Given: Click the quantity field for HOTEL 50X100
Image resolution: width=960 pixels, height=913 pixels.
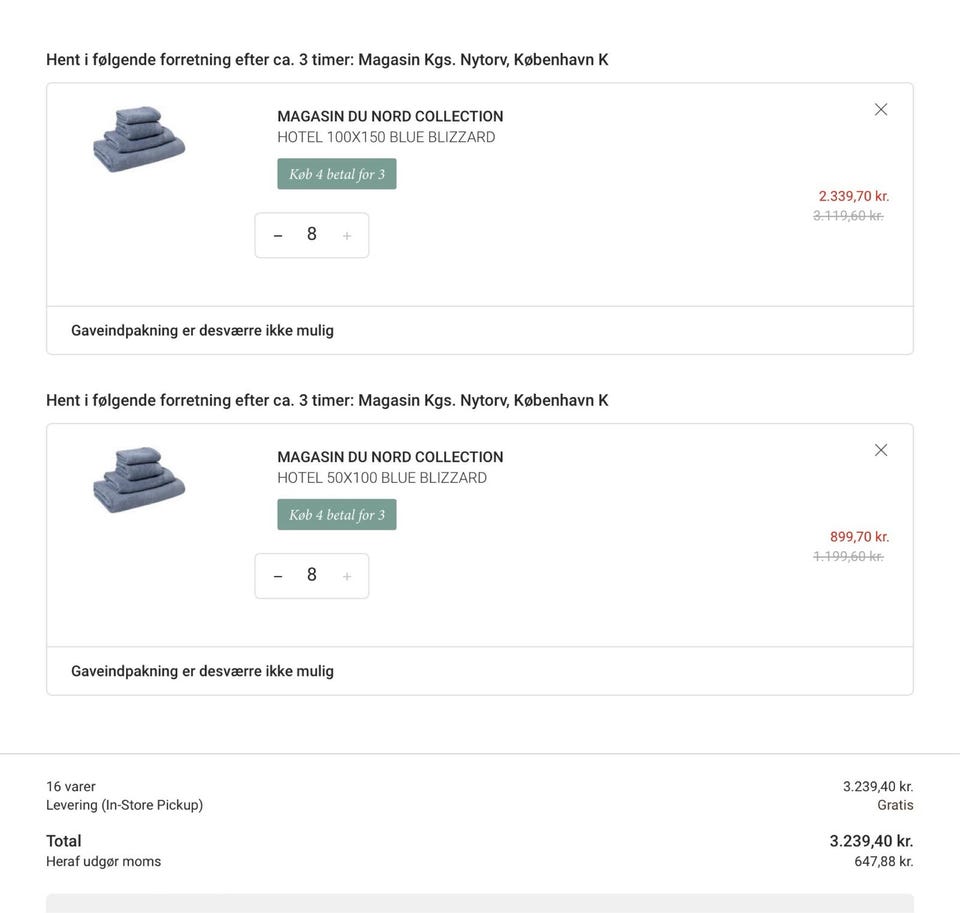Looking at the screenshot, I should [x=312, y=576].
